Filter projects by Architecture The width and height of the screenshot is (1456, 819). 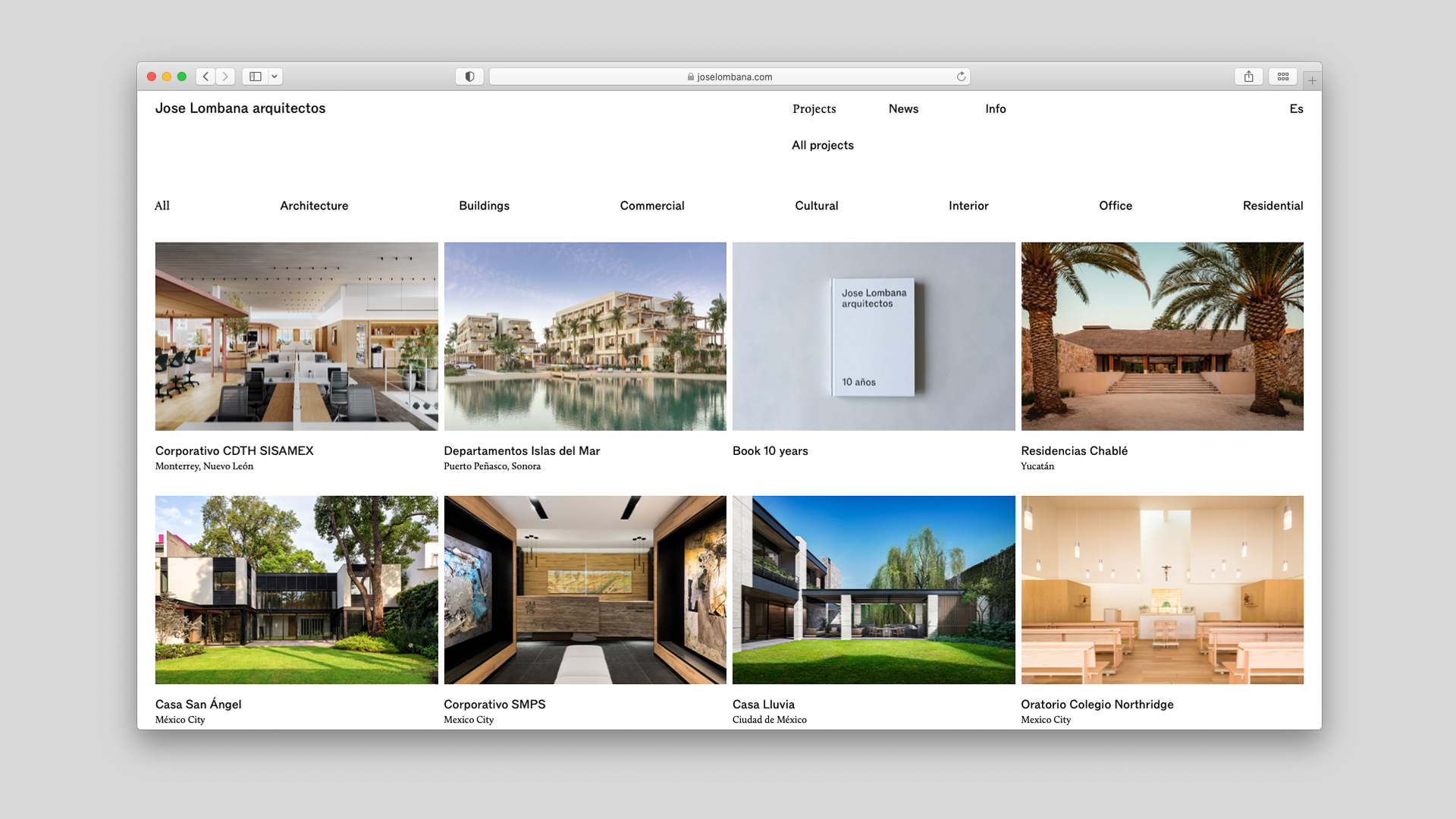click(314, 206)
